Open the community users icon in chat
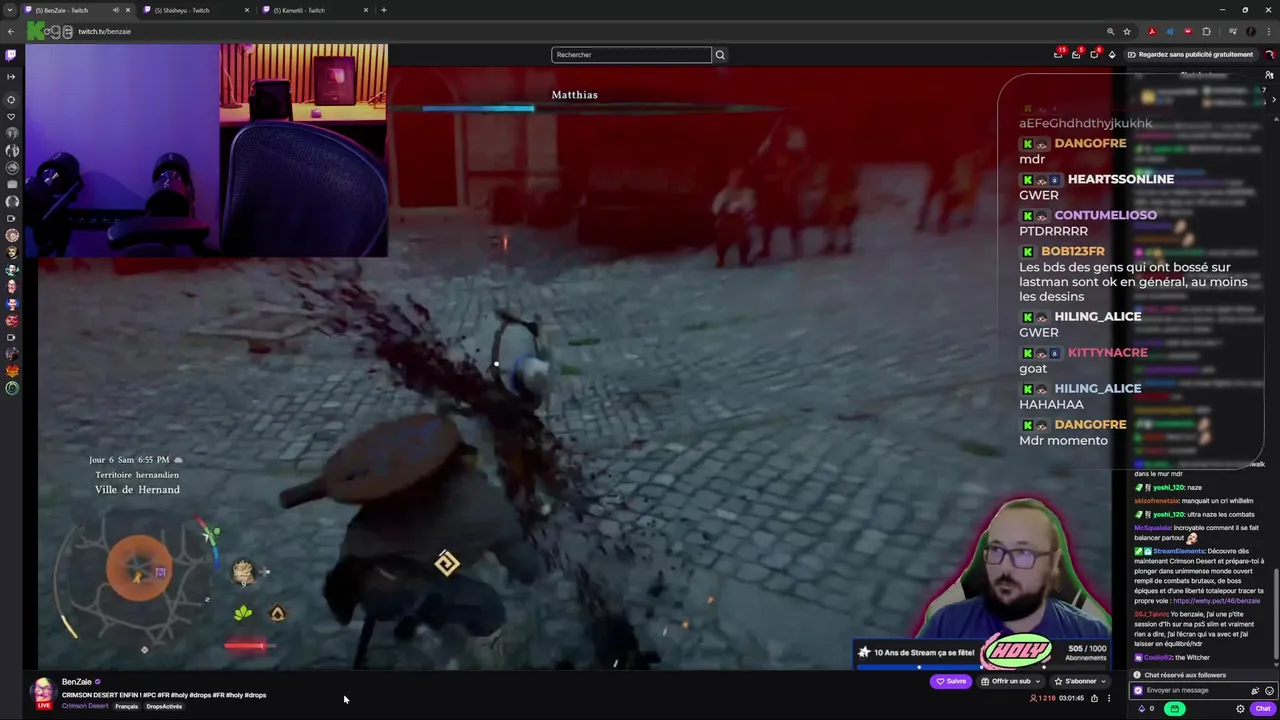The image size is (1280, 720). click(1270, 75)
